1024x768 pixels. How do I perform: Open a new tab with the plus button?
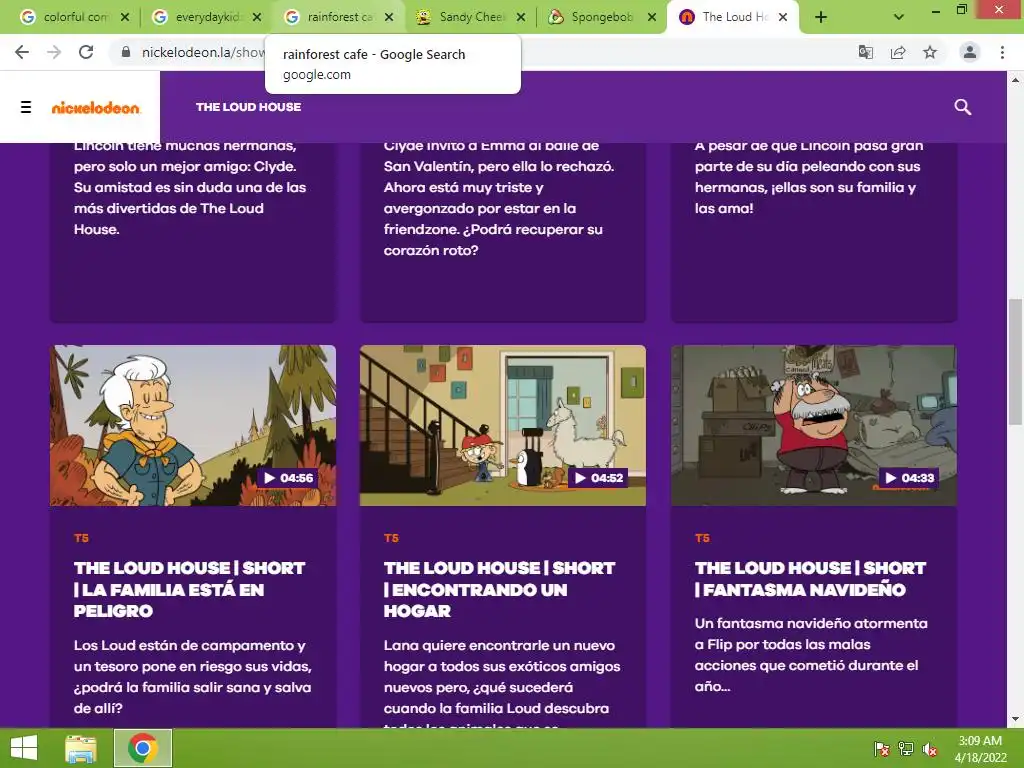coord(821,18)
